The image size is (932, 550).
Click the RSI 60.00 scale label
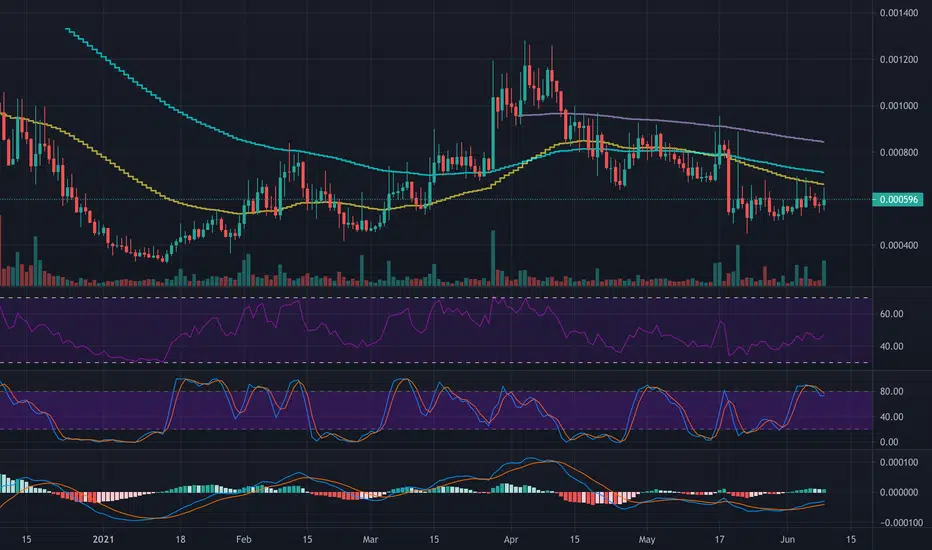point(892,313)
